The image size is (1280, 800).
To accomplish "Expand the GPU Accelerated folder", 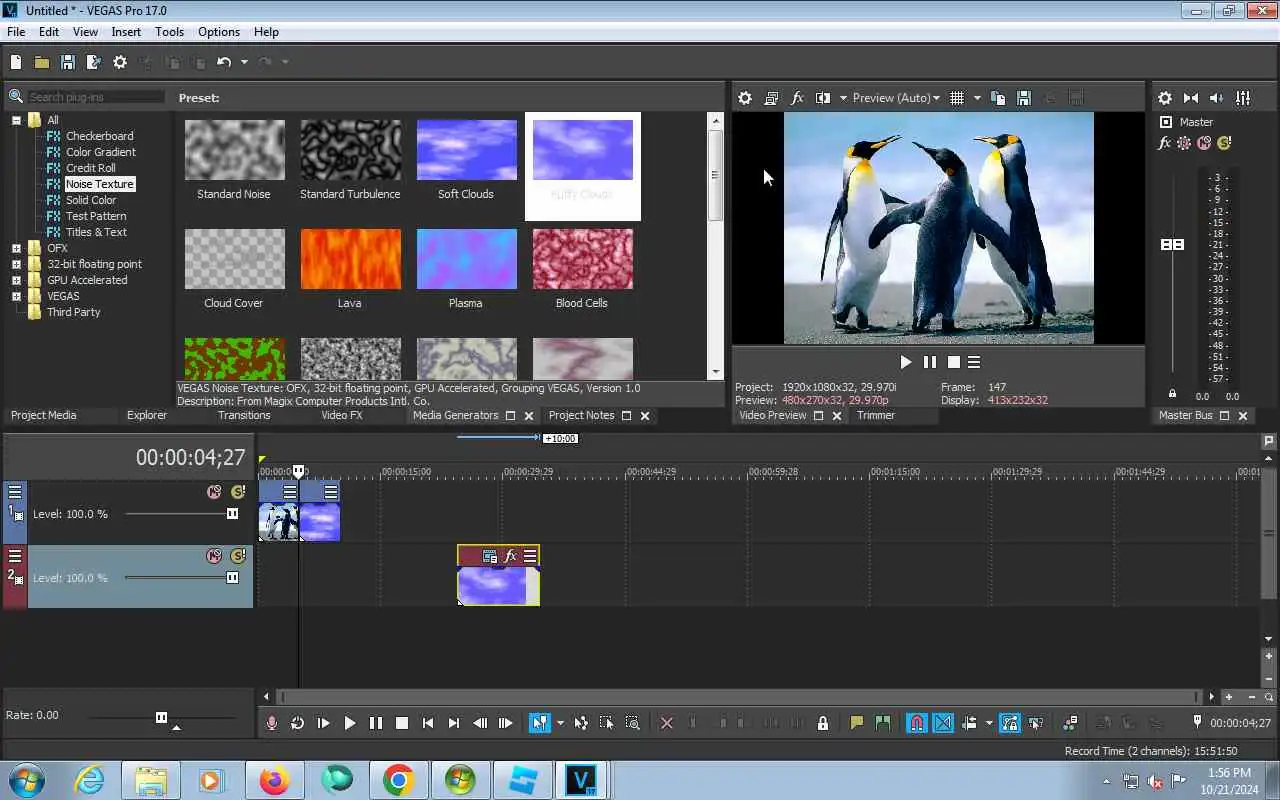I will (x=16, y=280).
